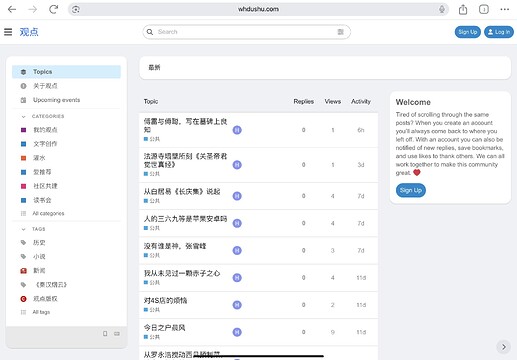Select Topics in the sidebar
Image resolution: width=517 pixels, height=360 pixels.
click(x=66, y=72)
